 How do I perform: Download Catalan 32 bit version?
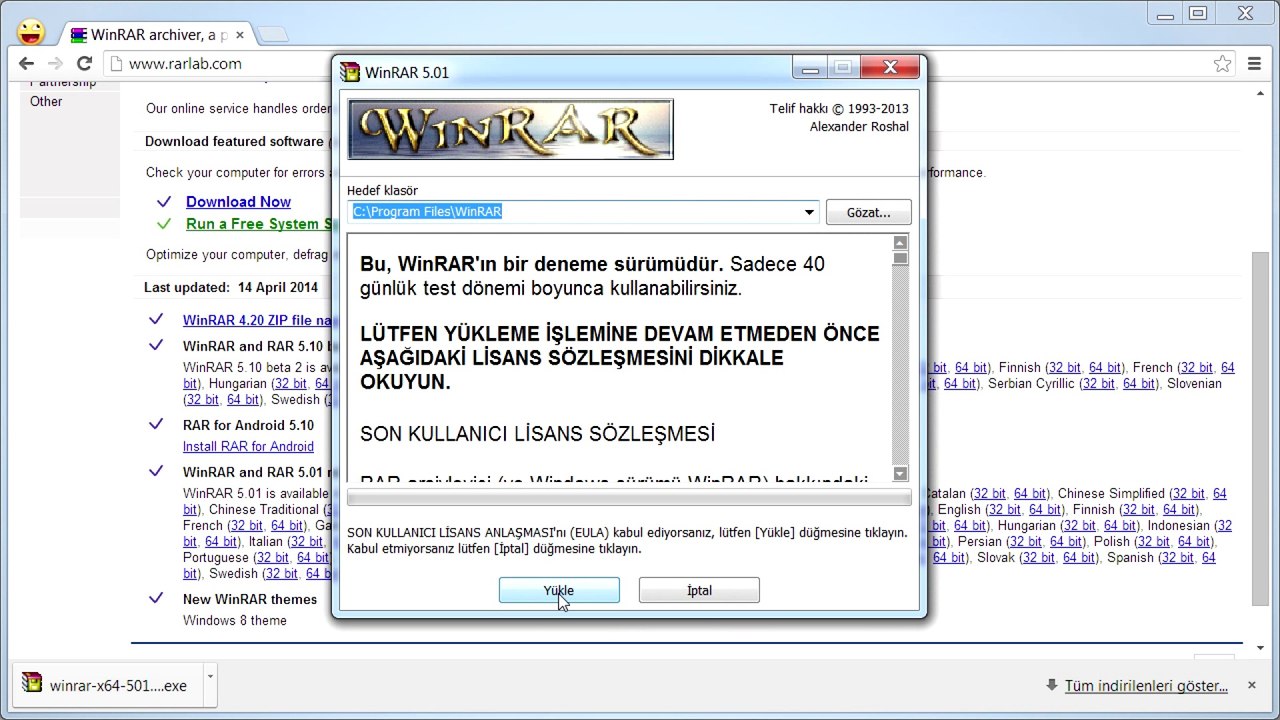pyautogui.click(x=989, y=494)
